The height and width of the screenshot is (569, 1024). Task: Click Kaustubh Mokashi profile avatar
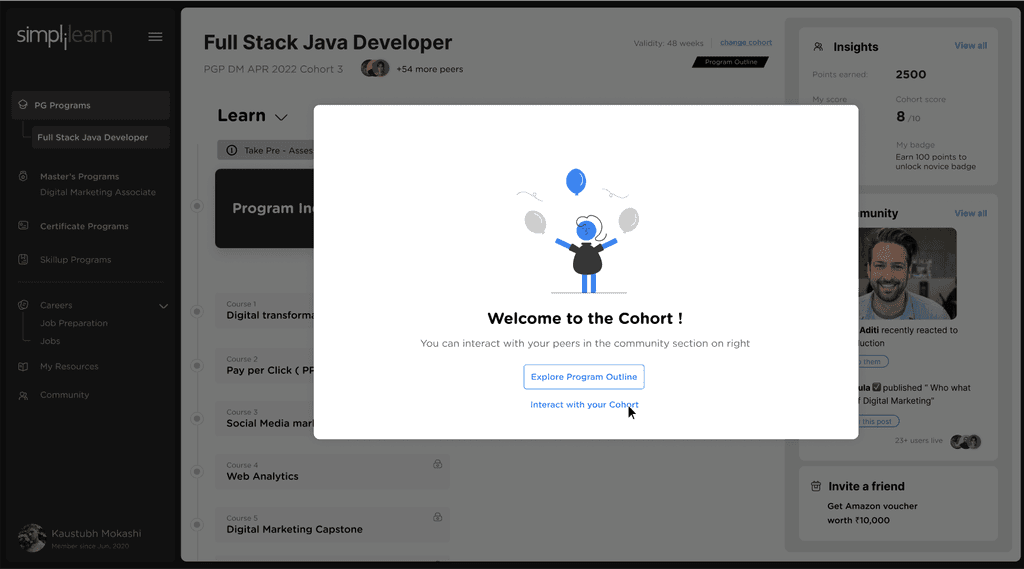31,538
